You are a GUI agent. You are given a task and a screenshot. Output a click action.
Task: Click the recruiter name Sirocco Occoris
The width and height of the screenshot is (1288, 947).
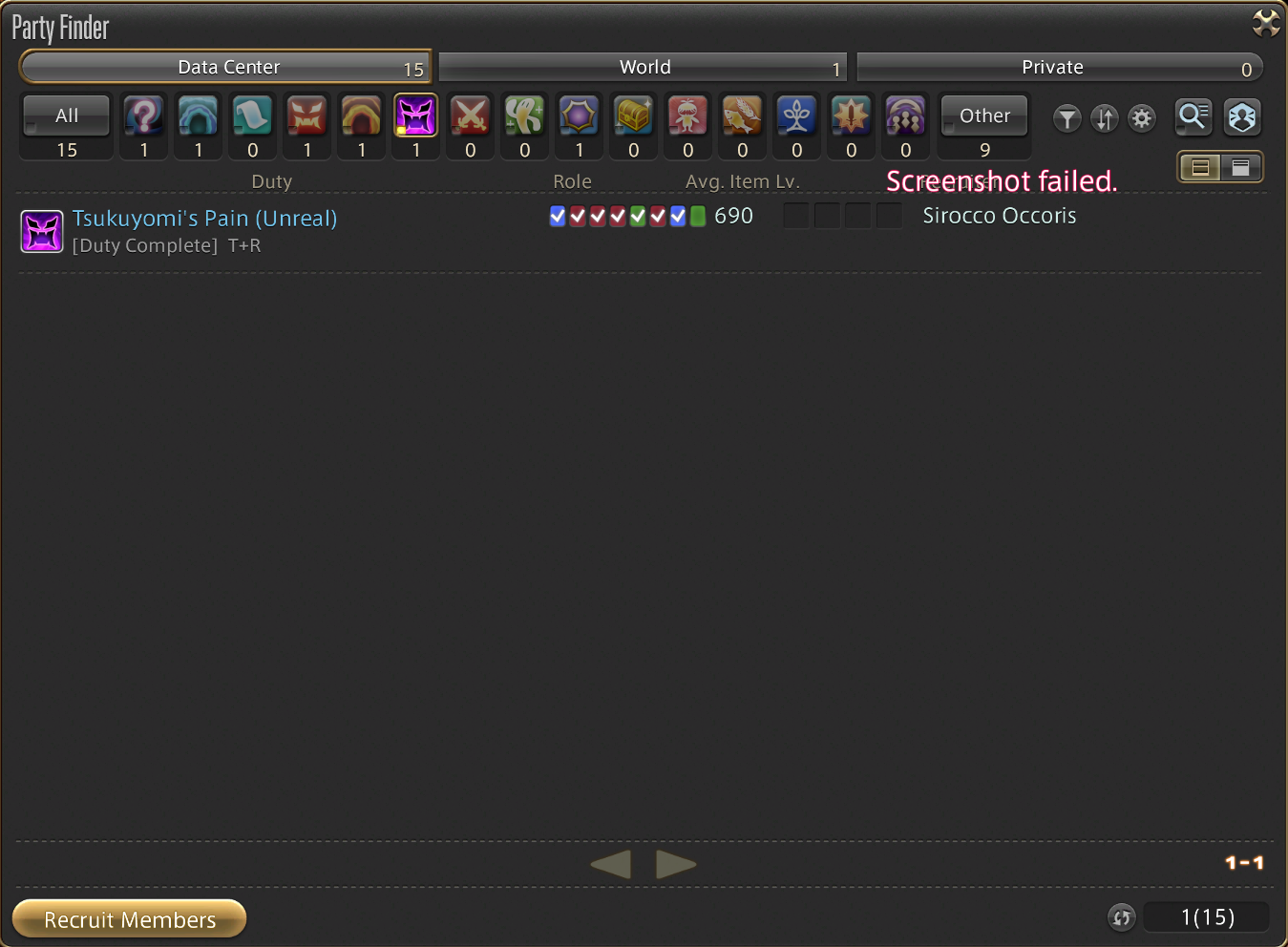pos(1000,216)
